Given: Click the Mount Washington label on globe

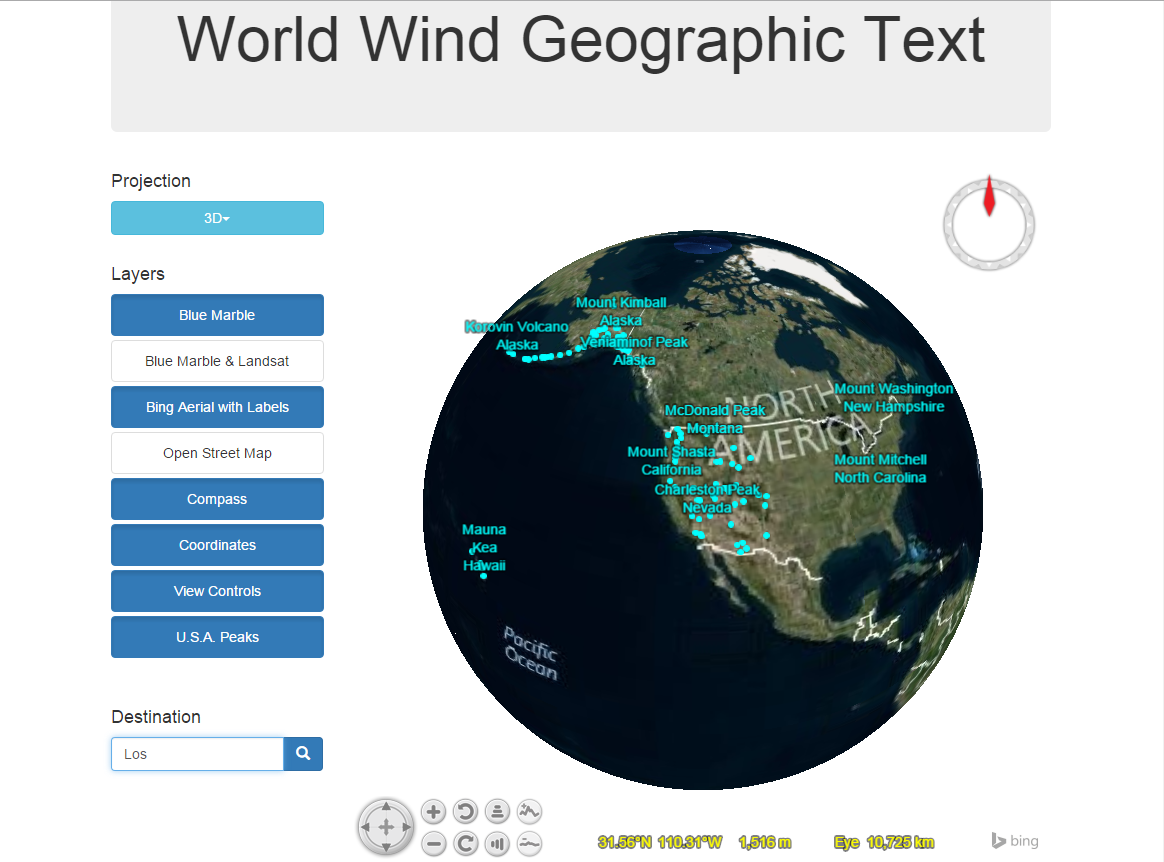Looking at the screenshot, I should [893, 389].
